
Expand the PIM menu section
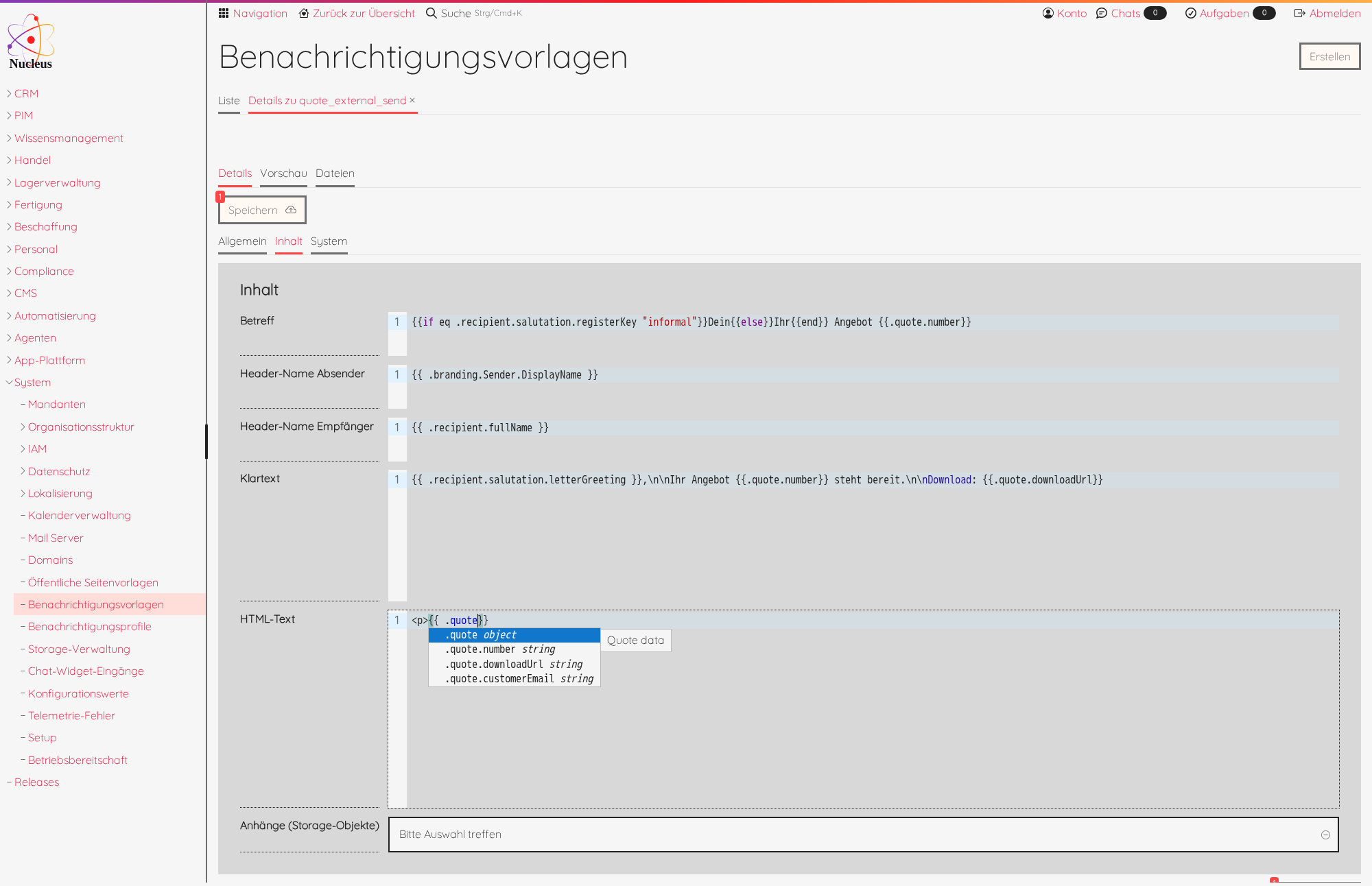(x=9, y=115)
